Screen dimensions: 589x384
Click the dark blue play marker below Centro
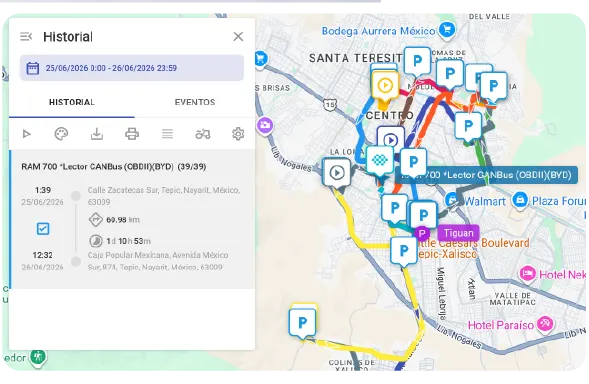(x=391, y=140)
